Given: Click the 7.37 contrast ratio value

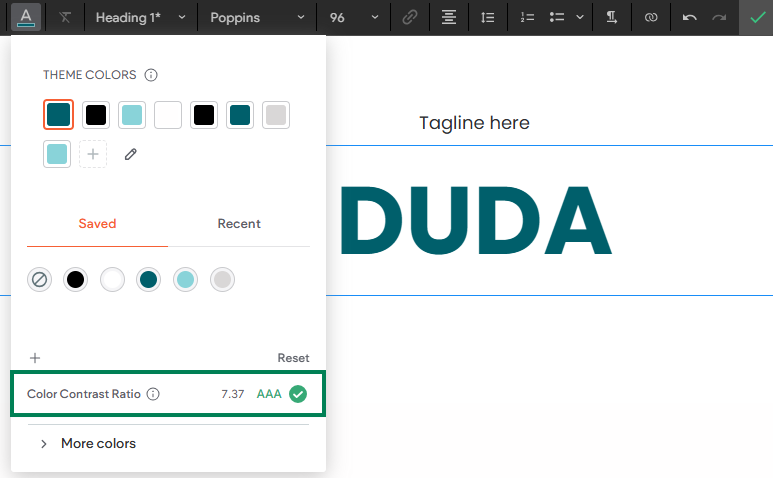Looking at the screenshot, I should tap(233, 394).
